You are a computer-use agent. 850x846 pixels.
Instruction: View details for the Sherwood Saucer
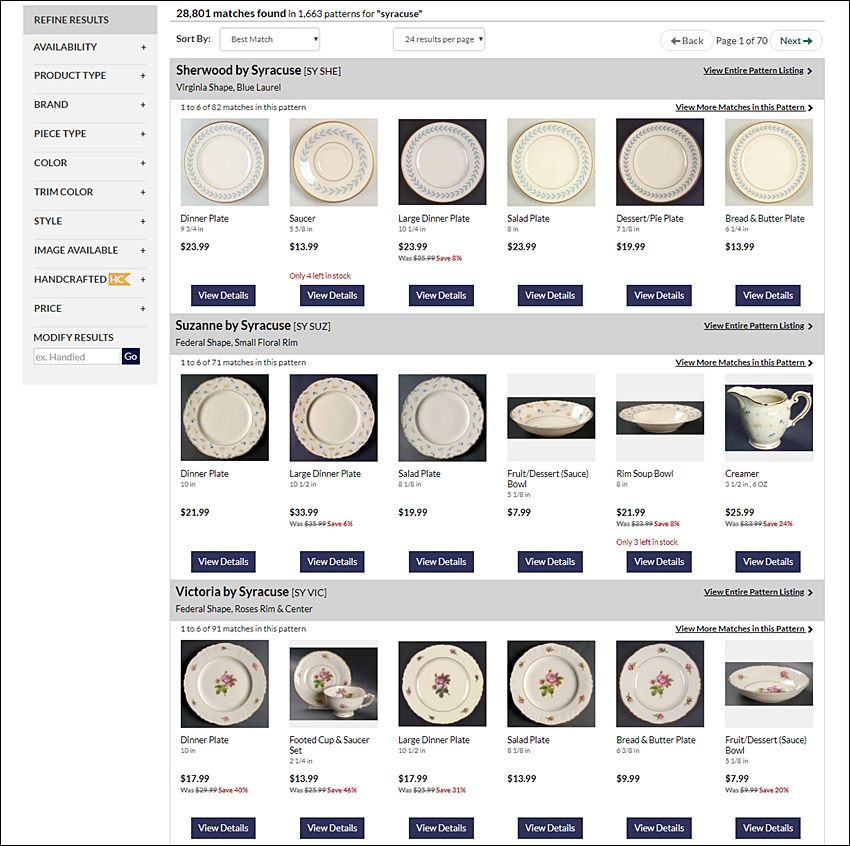click(x=332, y=295)
